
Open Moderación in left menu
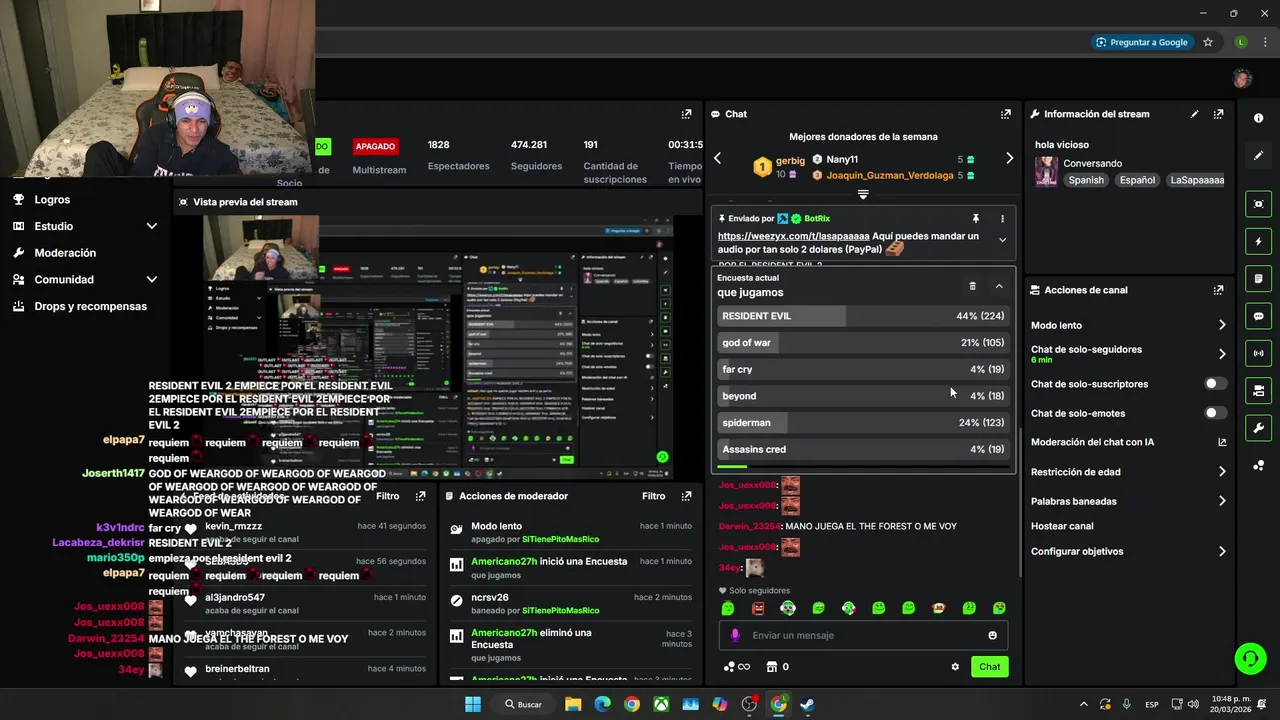65,253
